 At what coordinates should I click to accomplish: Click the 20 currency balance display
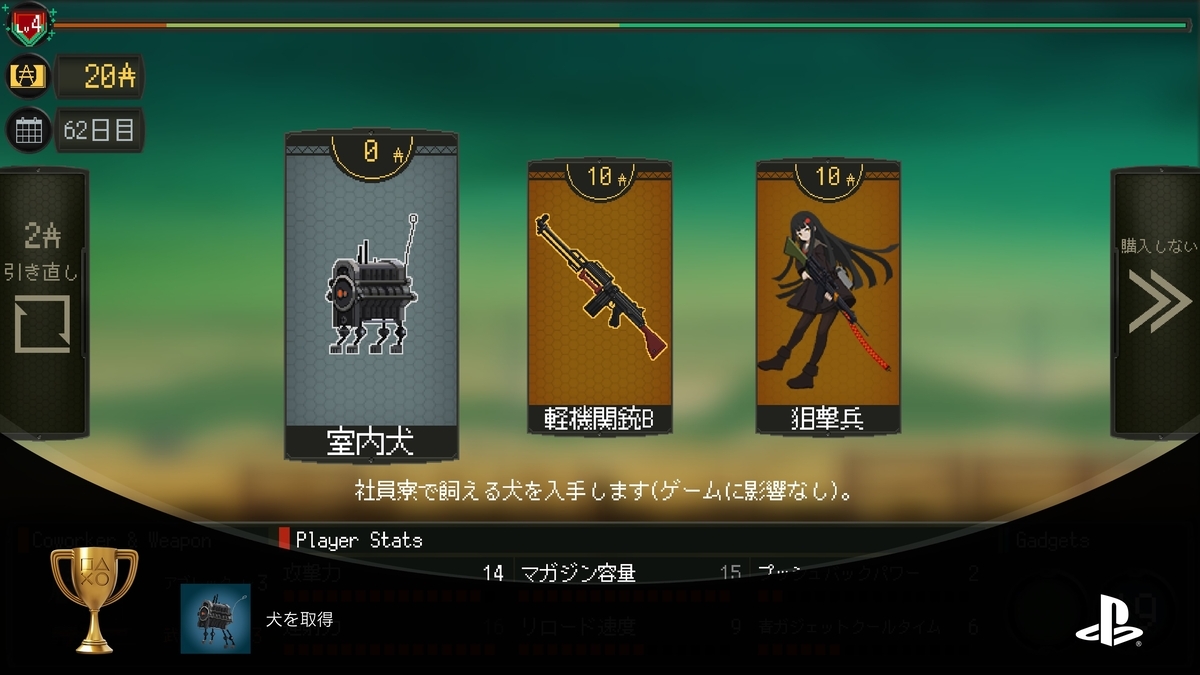tap(100, 76)
